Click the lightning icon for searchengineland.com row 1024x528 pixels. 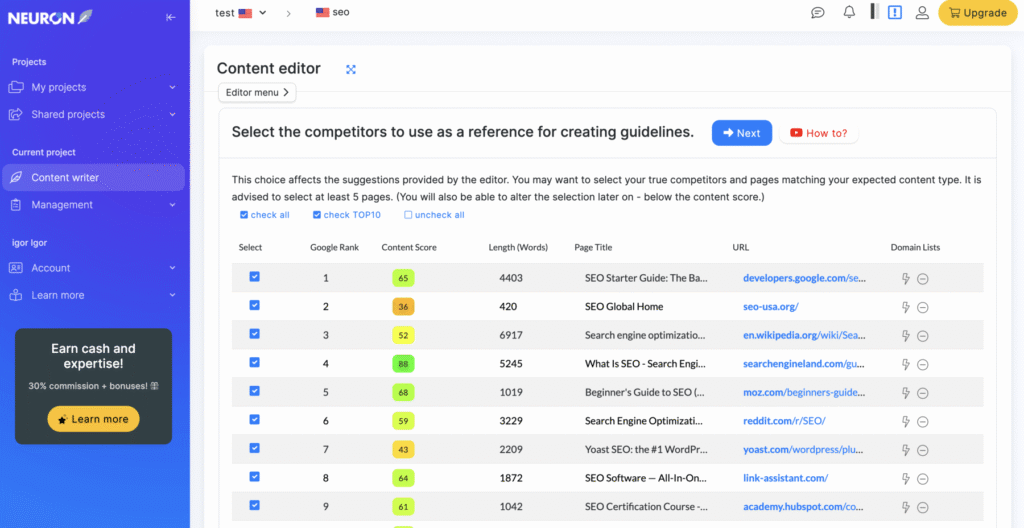pos(906,365)
